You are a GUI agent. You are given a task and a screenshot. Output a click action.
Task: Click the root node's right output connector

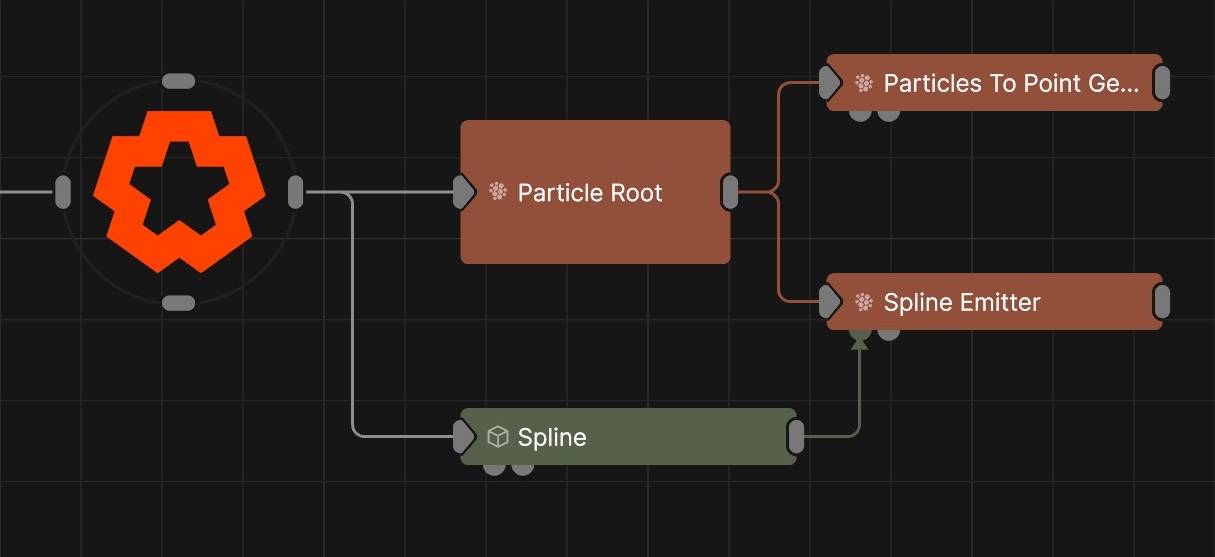tap(295, 191)
